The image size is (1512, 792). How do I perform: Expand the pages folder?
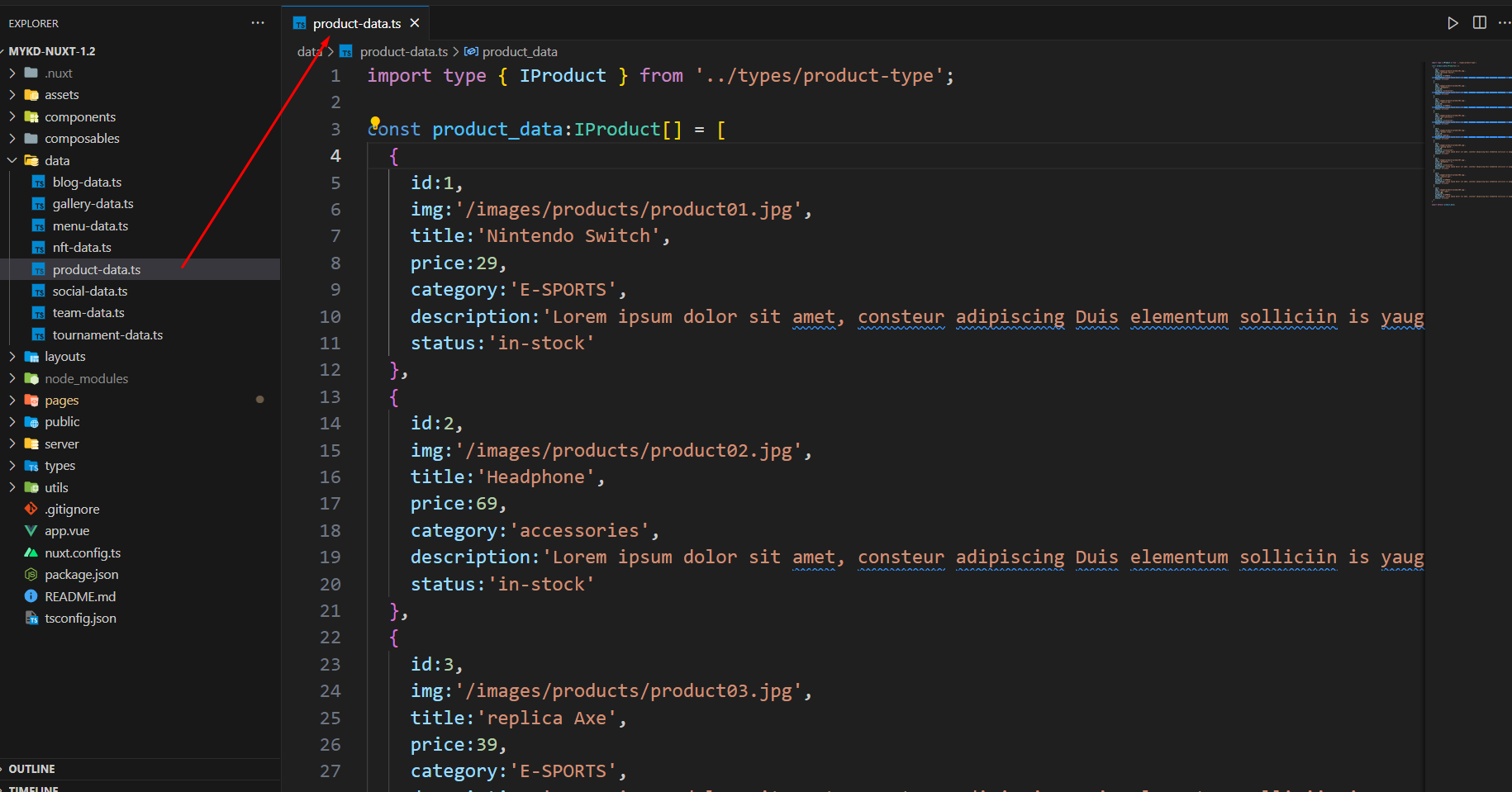(61, 401)
